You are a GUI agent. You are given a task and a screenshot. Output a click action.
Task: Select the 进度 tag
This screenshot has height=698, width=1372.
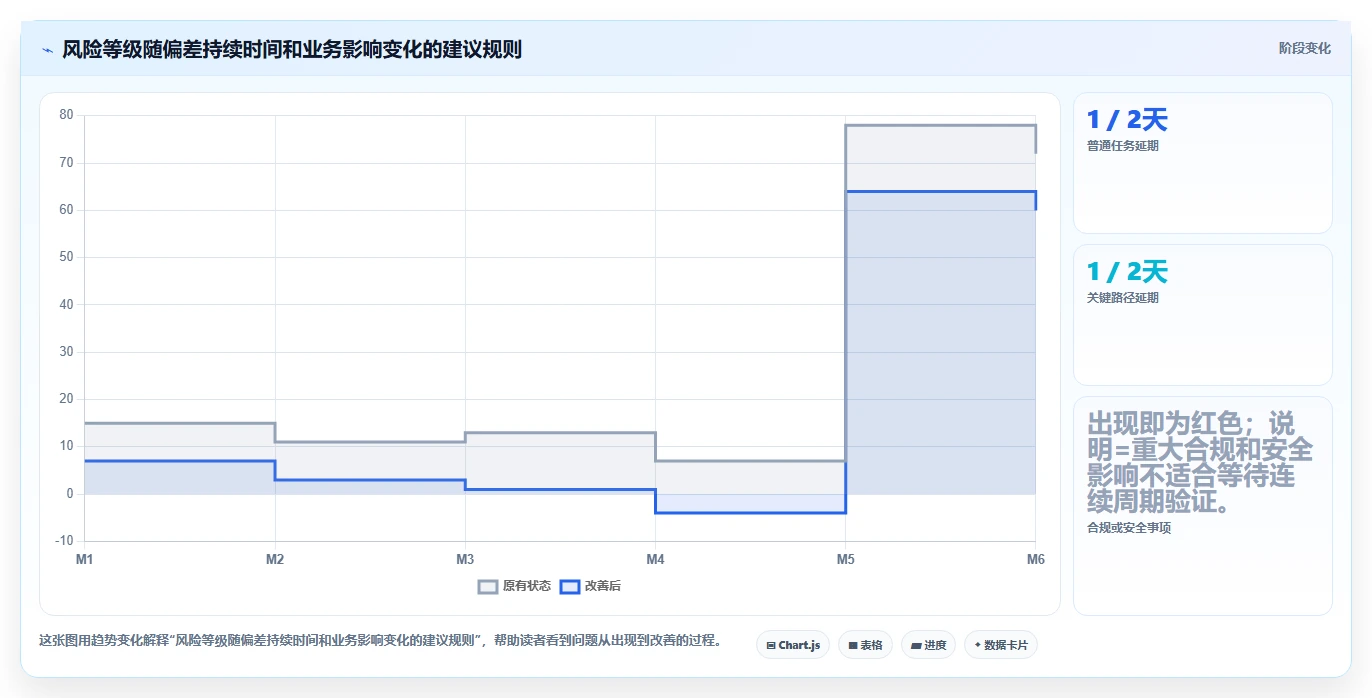point(928,645)
